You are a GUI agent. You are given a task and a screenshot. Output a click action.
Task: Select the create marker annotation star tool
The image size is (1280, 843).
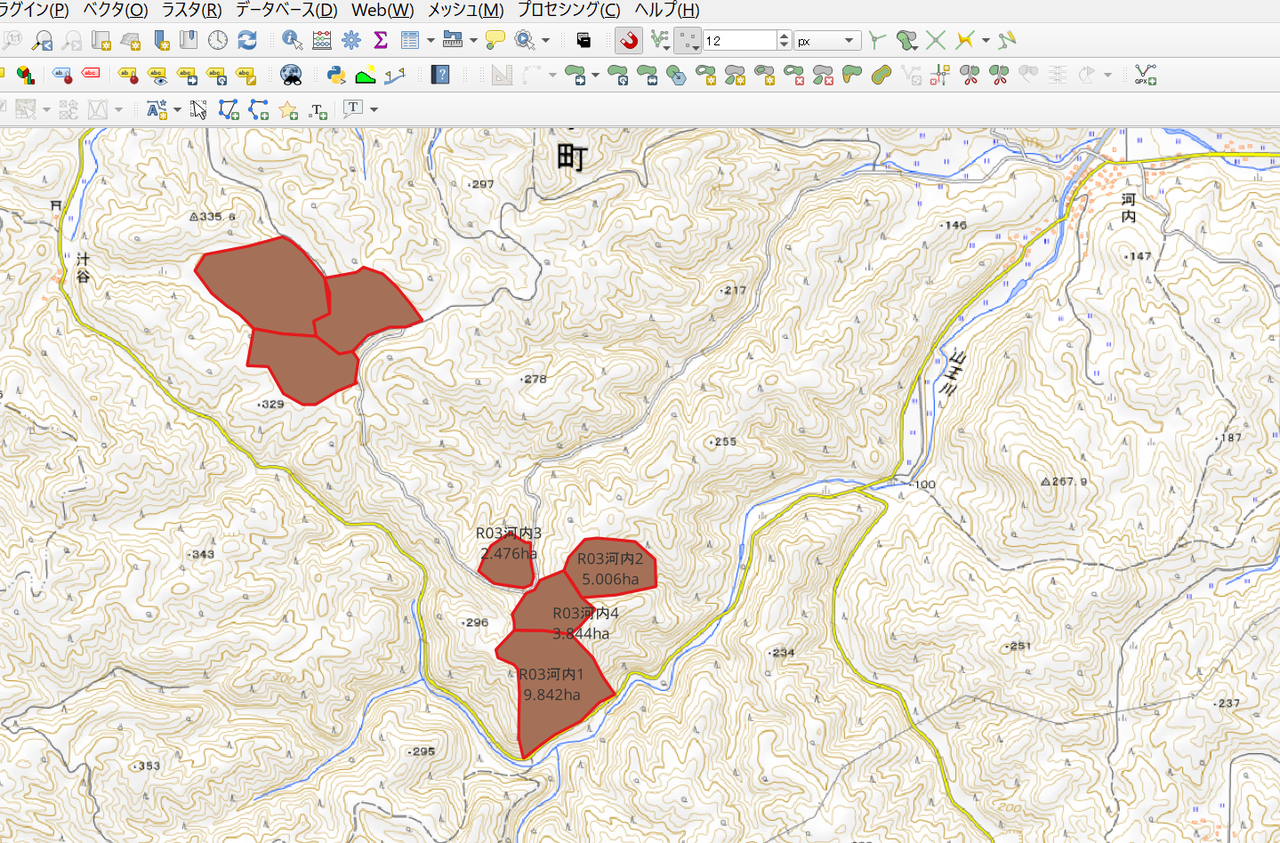[x=288, y=109]
